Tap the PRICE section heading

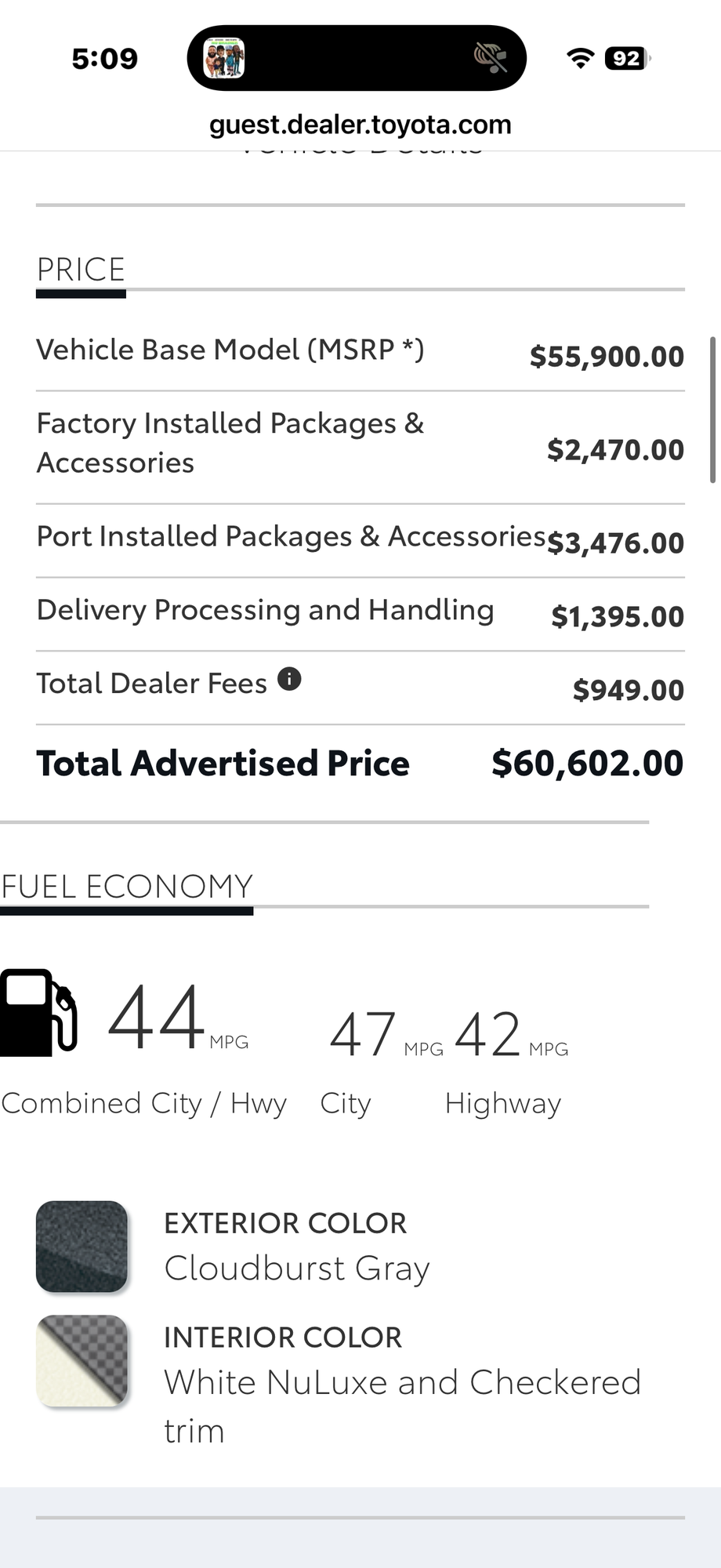[x=81, y=270]
